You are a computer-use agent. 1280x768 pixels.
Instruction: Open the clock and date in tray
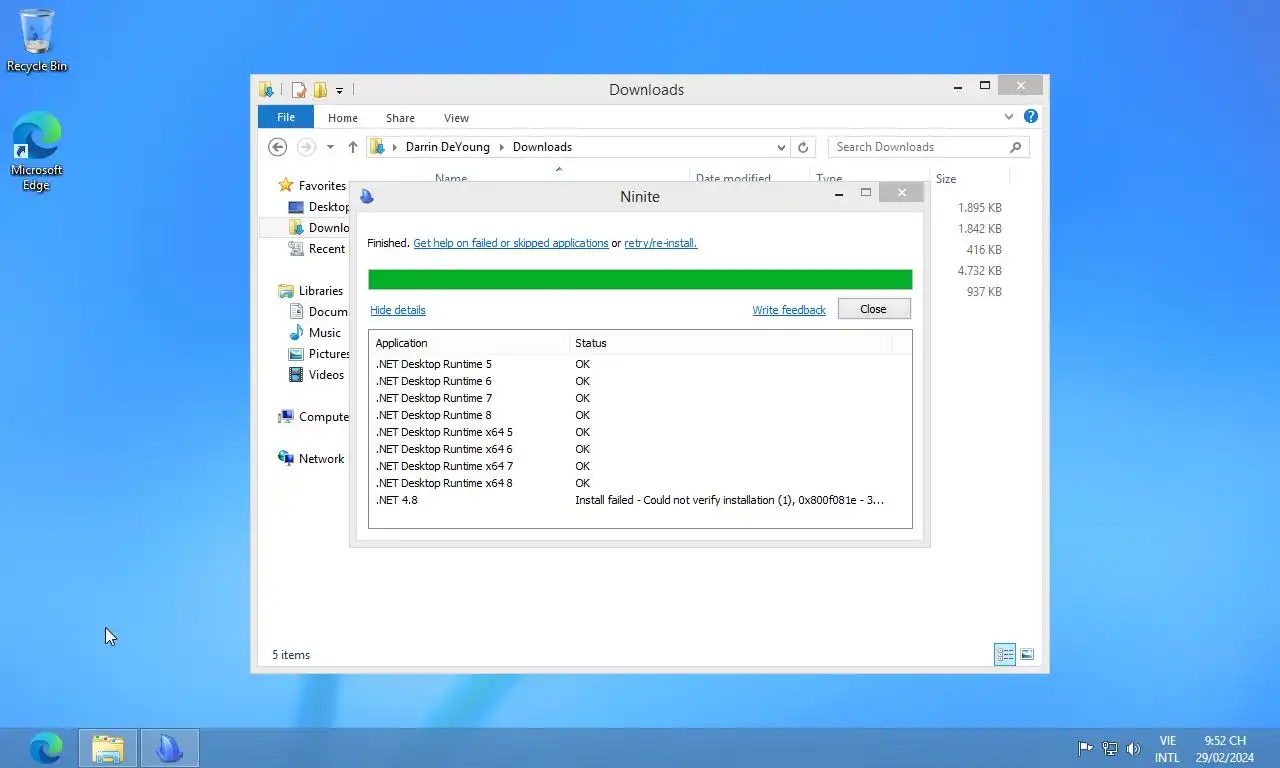click(x=1225, y=749)
